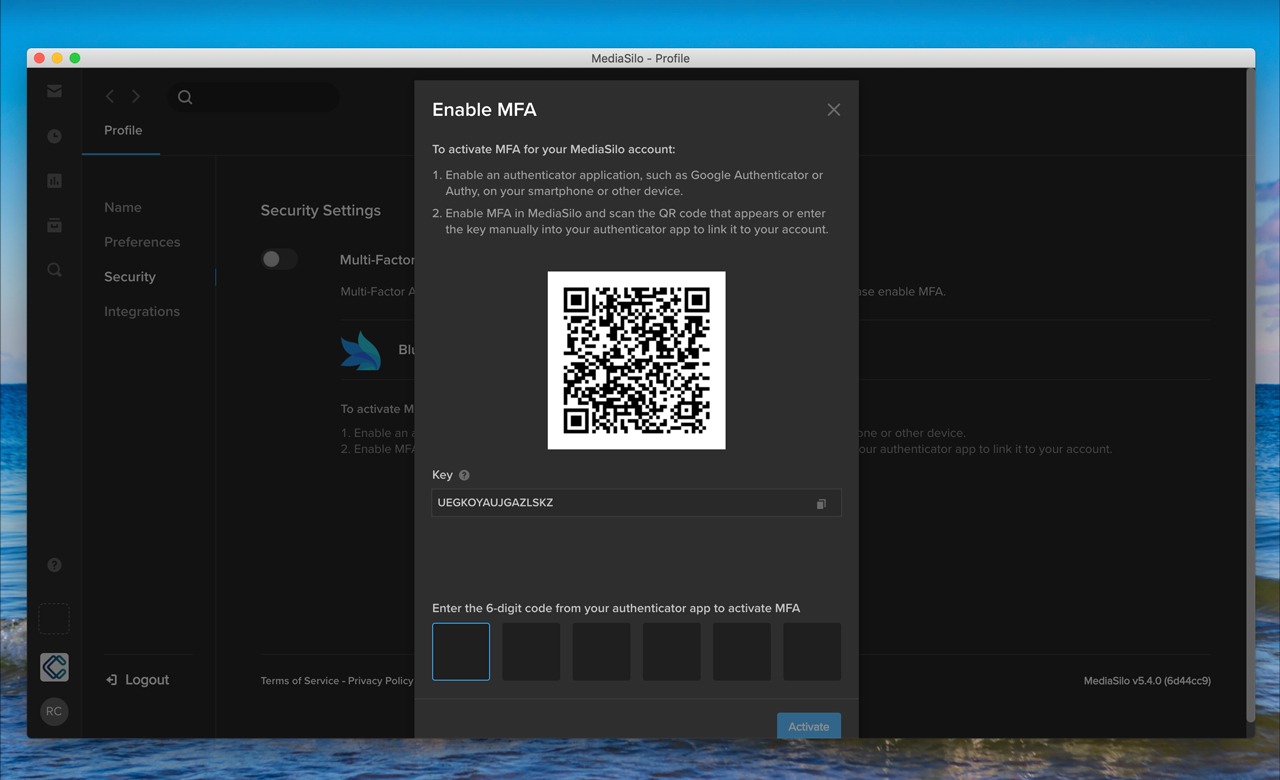Click the search field in top bar
This screenshot has height=780, width=1280.
(x=253, y=97)
